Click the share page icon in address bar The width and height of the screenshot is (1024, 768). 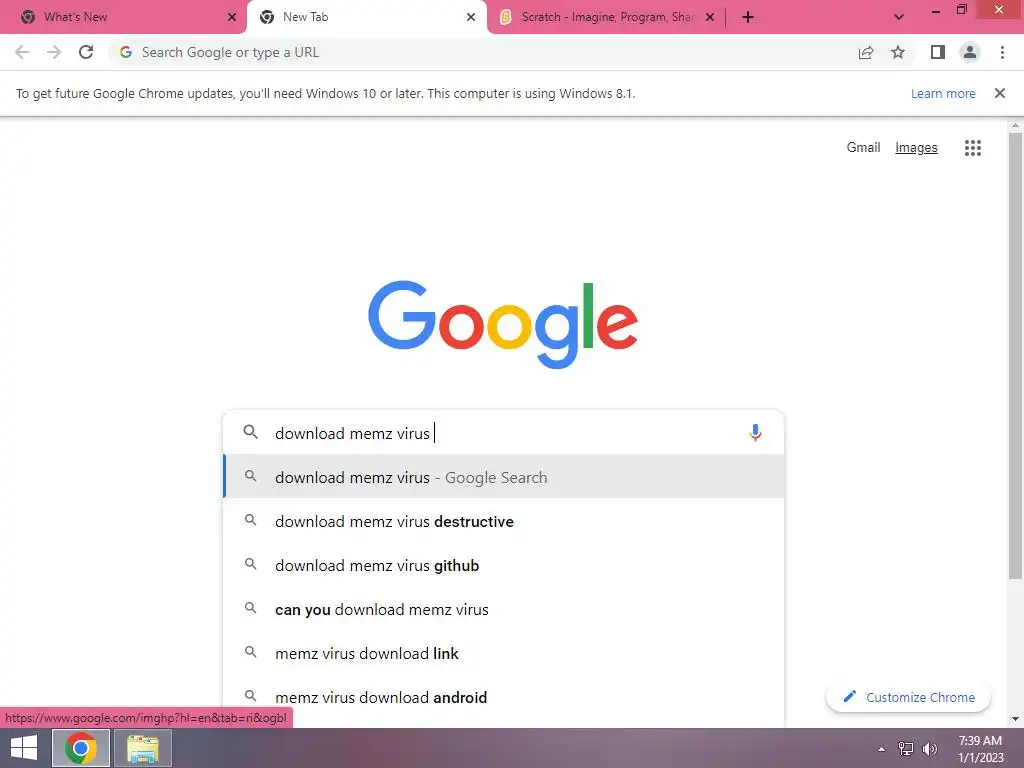click(x=866, y=52)
